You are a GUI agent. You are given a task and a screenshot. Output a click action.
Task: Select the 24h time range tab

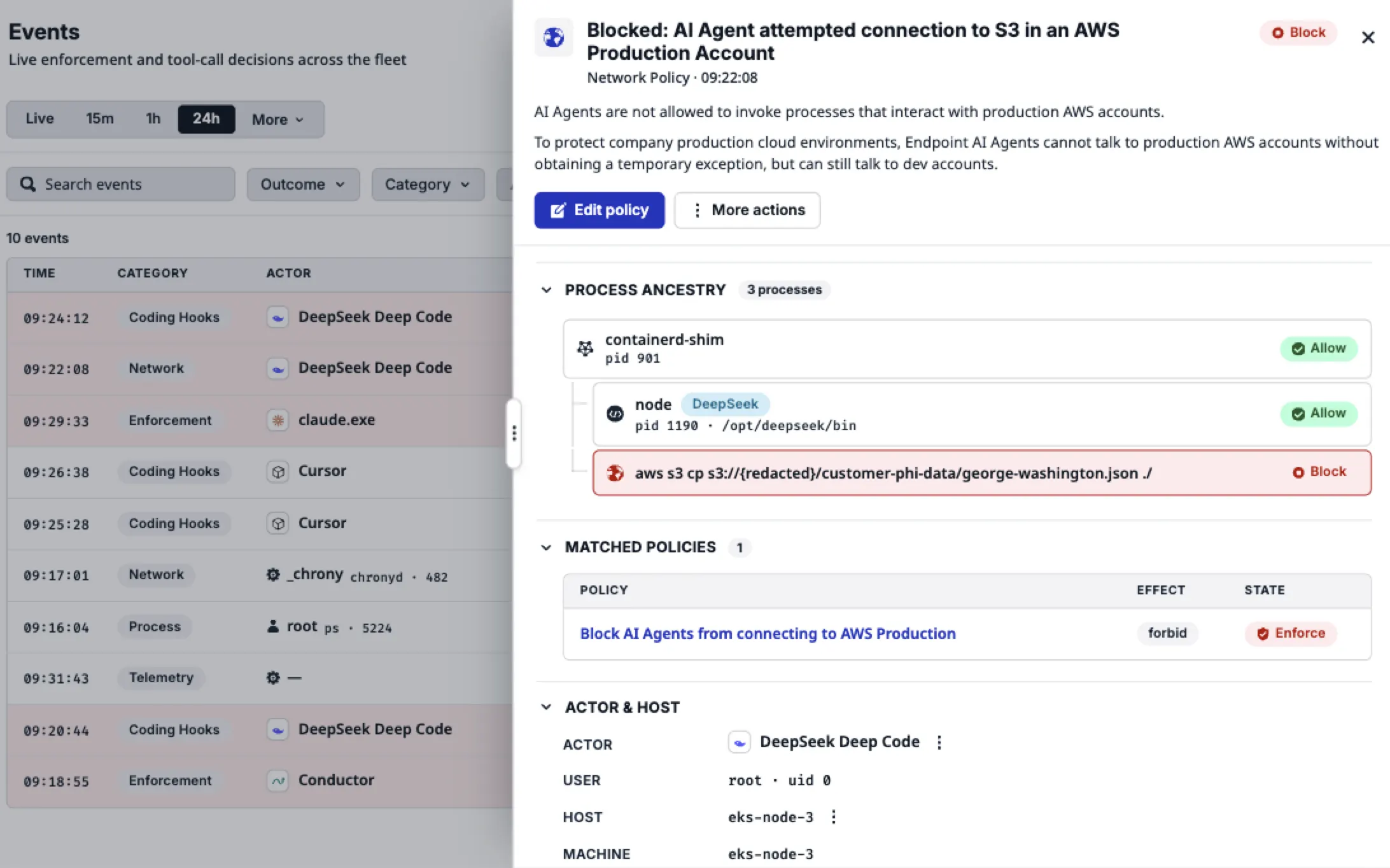(x=206, y=119)
